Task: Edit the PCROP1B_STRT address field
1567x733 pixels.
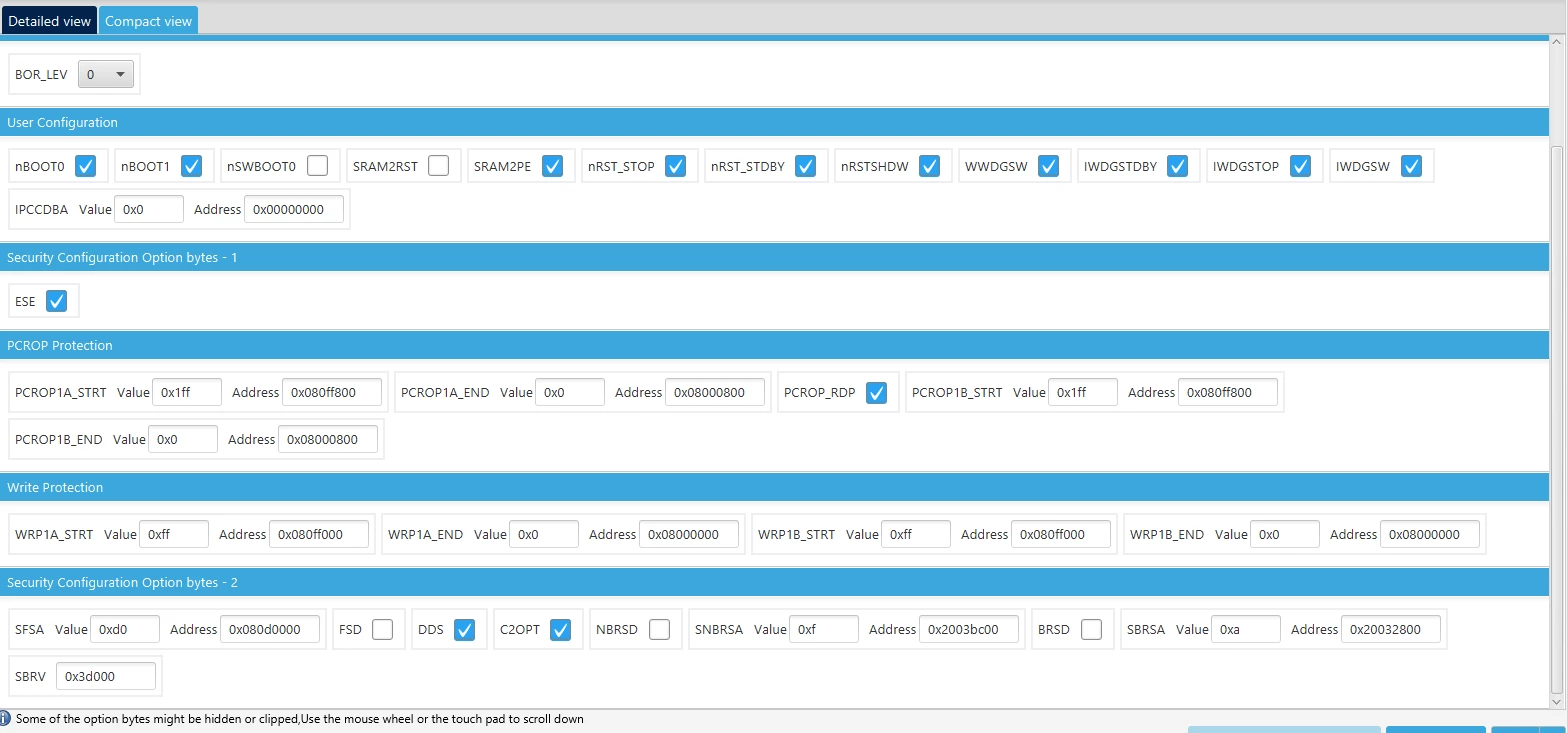Action: (x=1228, y=392)
